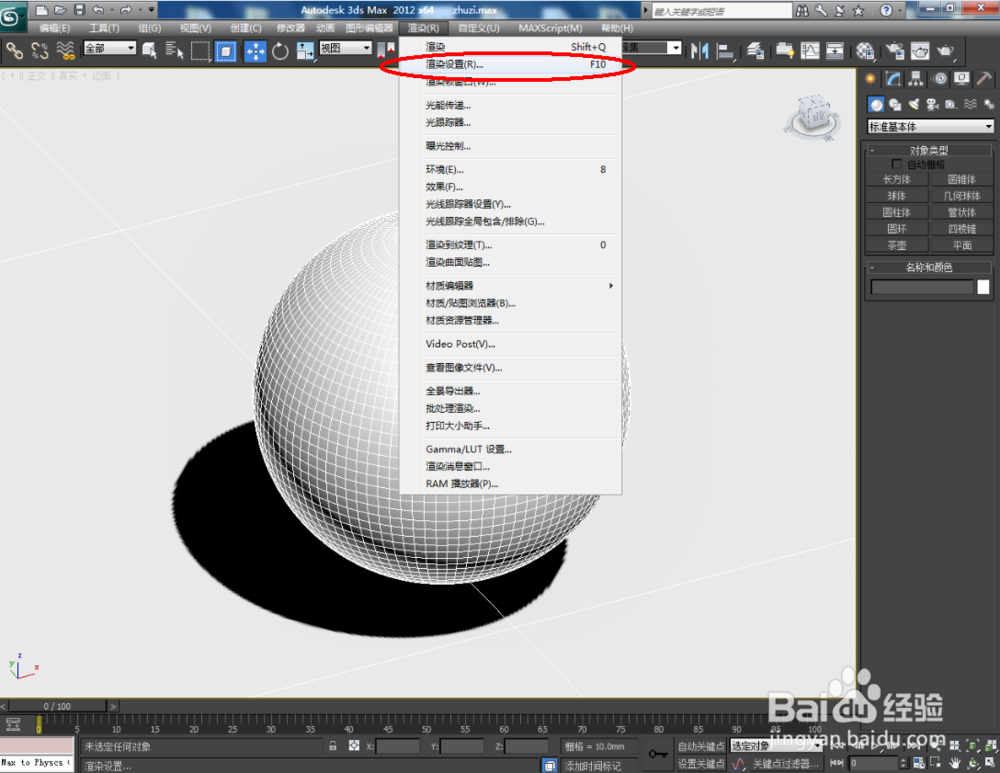Toggle Window/Crossing selection mode

click(226, 50)
